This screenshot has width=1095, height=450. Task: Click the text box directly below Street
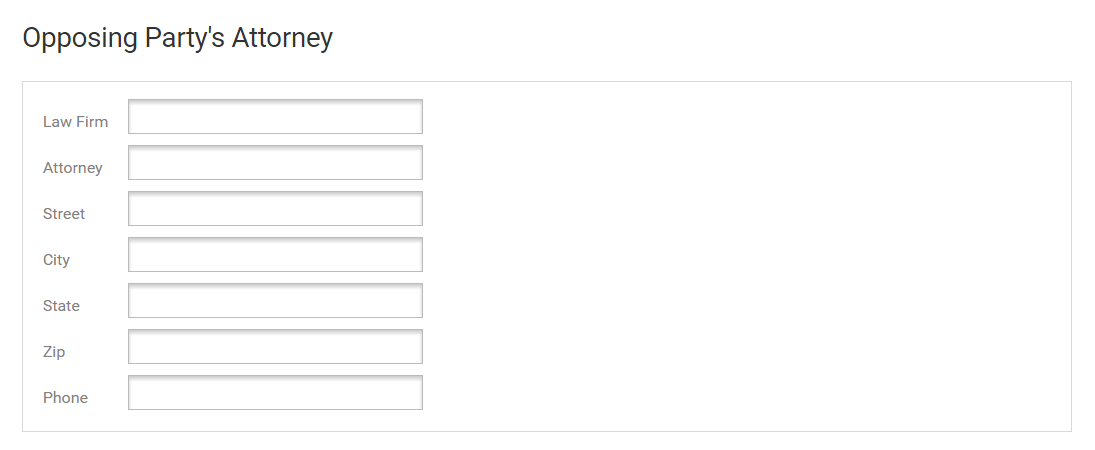(275, 255)
